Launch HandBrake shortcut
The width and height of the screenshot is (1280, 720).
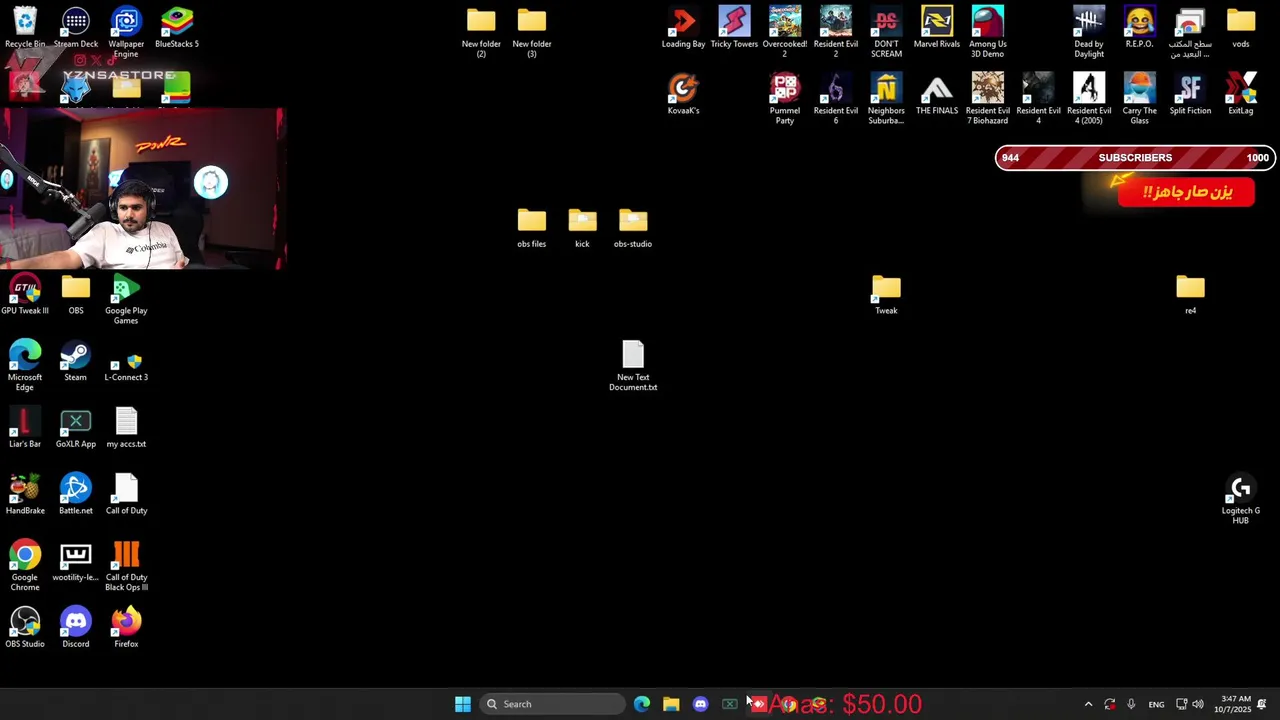[x=25, y=494]
